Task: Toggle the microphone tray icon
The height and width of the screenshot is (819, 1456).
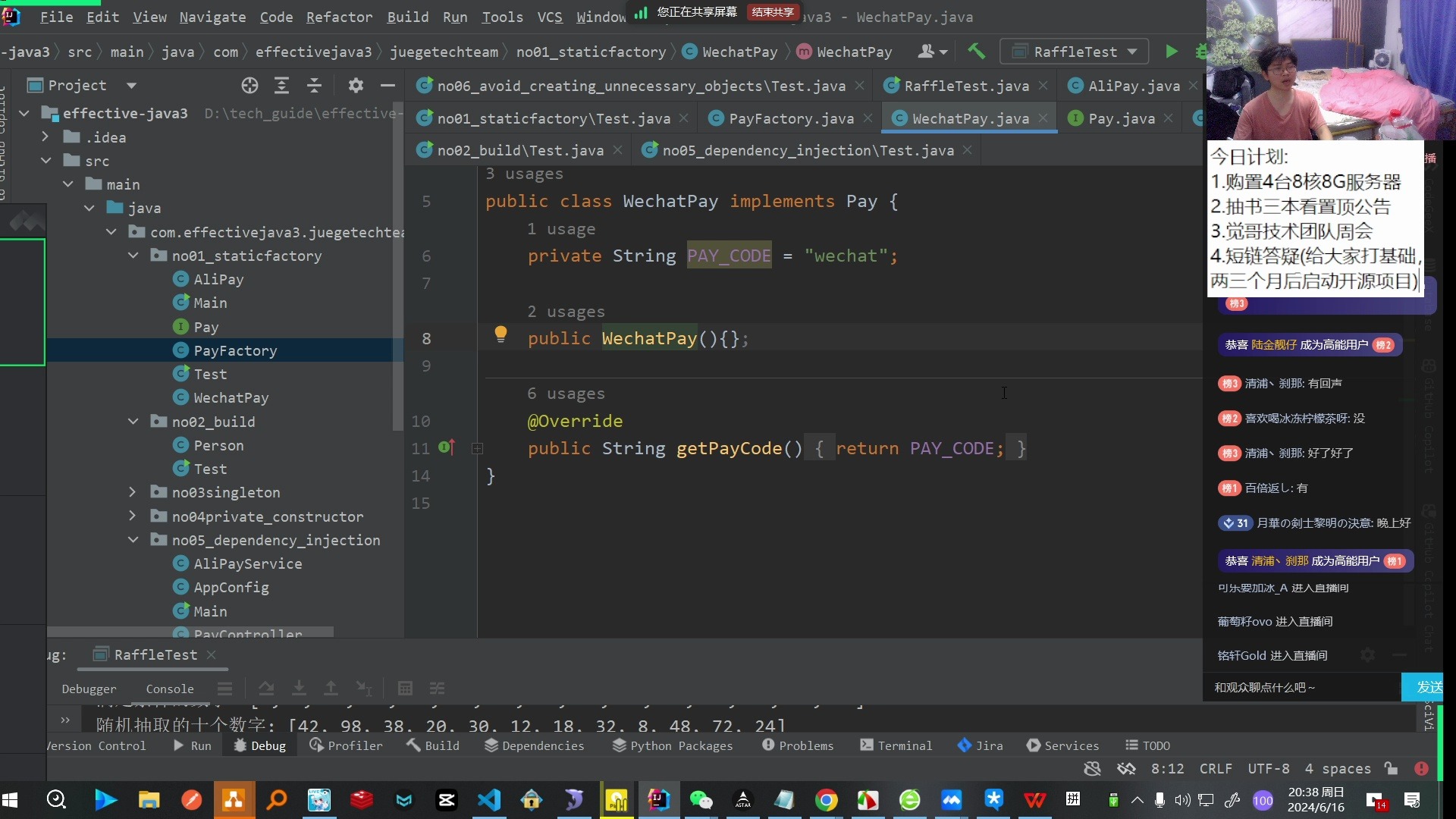Action: 1159,800
